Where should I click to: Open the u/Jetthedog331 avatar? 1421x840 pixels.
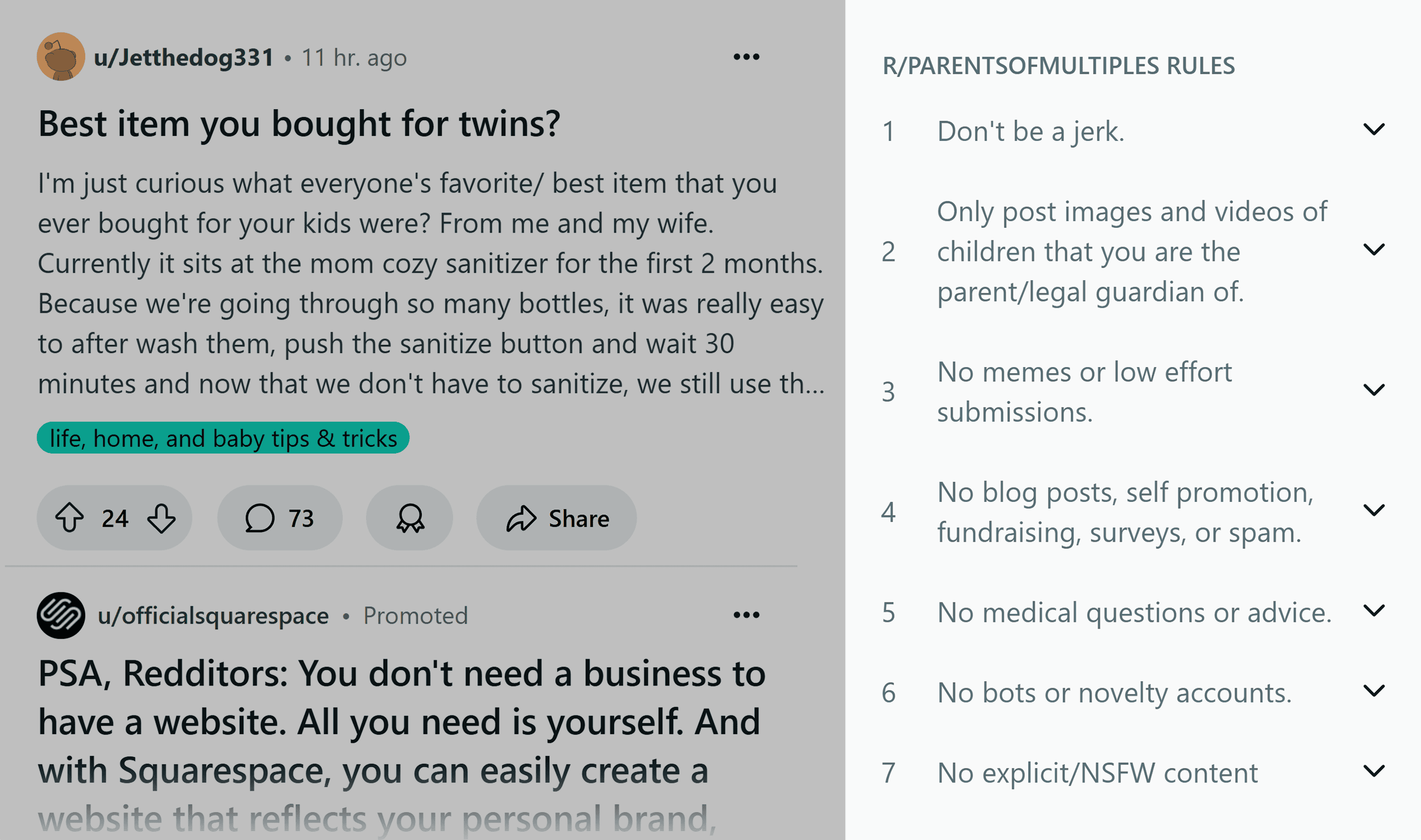pos(61,57)
